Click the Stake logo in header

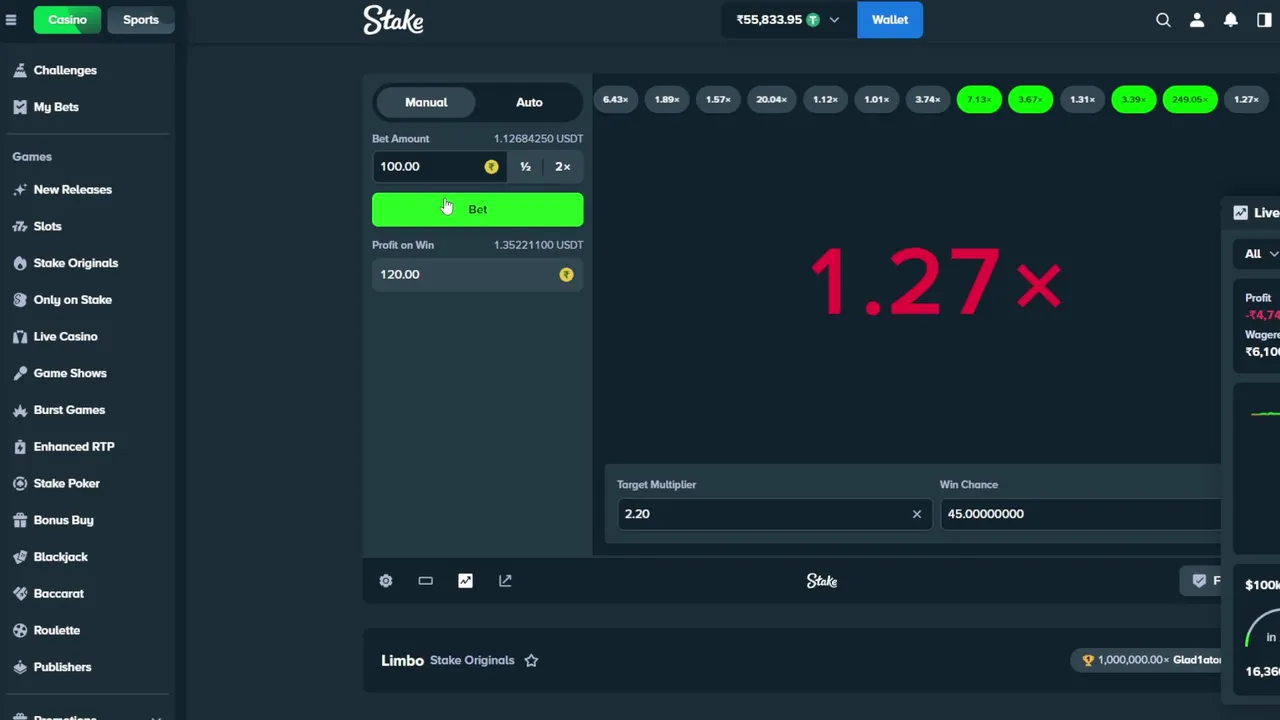click(x=393, y=20)
